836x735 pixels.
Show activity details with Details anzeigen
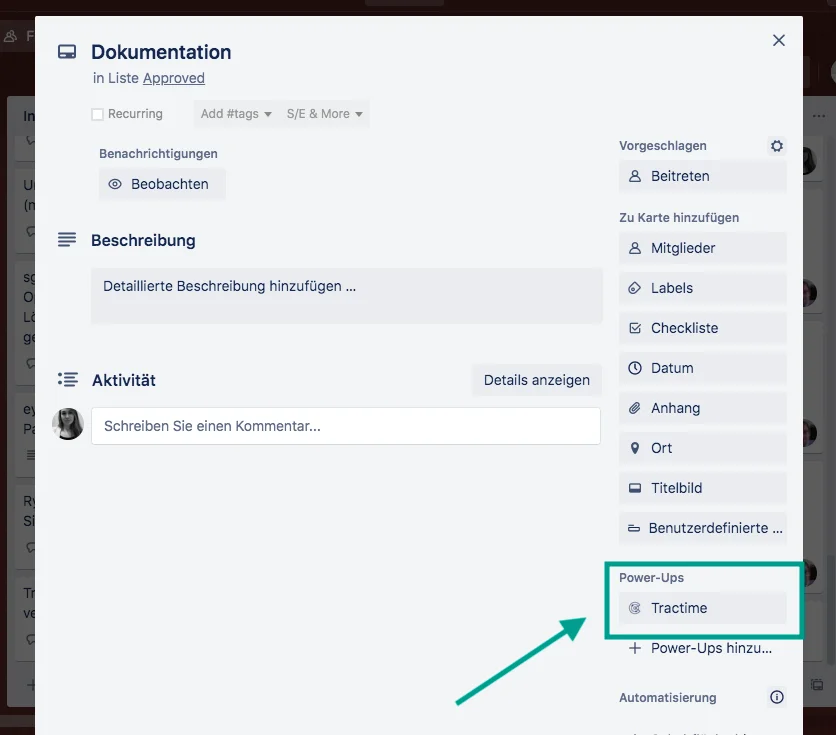coord(535,380)
